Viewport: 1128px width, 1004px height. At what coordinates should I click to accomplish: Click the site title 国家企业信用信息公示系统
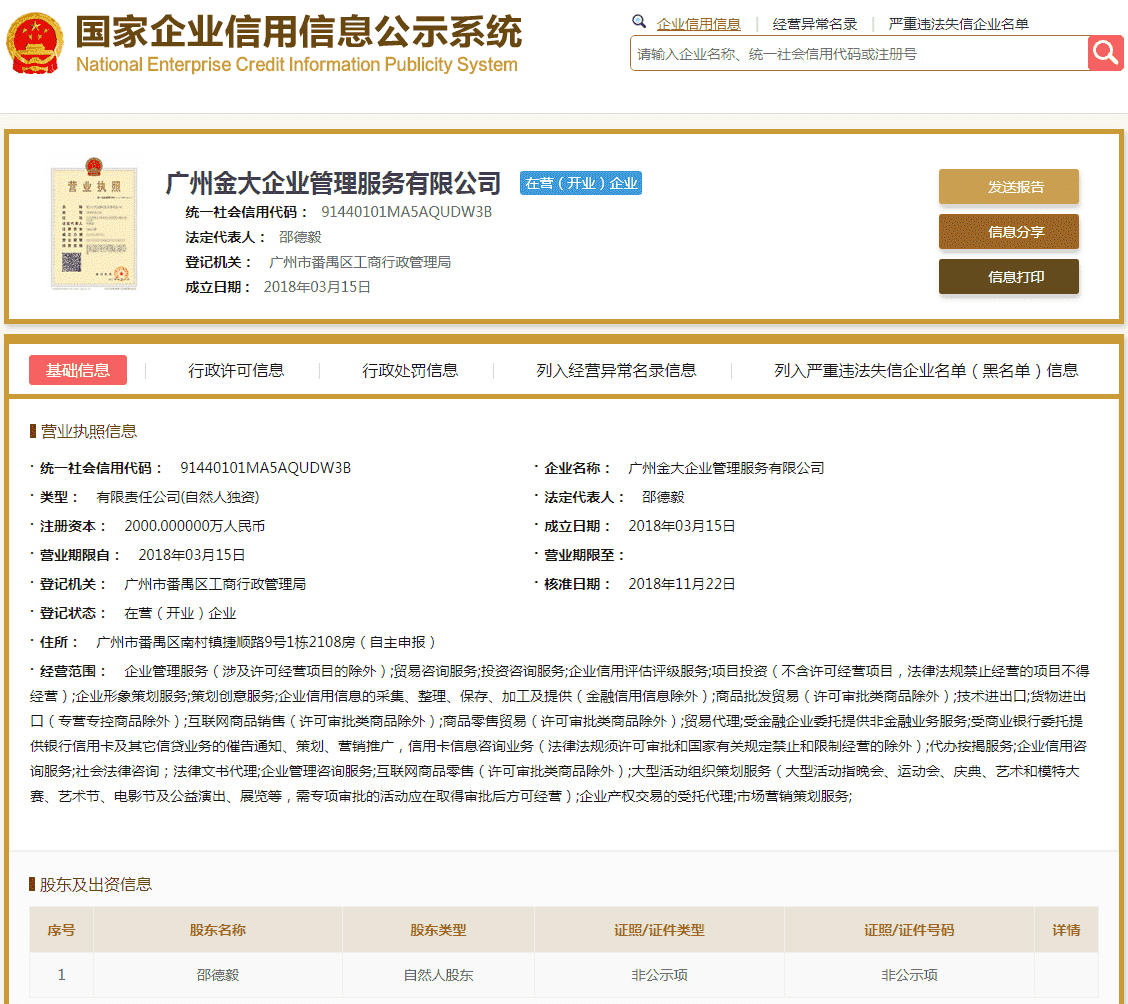click(299, 32)
